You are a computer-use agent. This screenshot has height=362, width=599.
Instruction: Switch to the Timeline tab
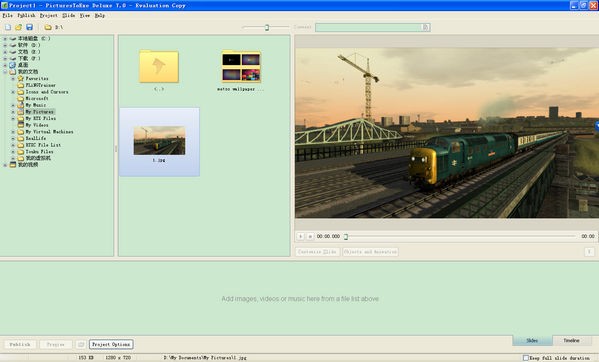click(x=571, y=340)
